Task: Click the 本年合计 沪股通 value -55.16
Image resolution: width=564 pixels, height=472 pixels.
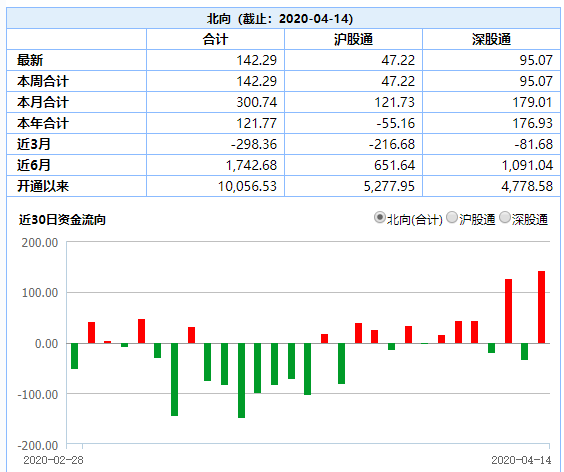Action: (395, 123)
